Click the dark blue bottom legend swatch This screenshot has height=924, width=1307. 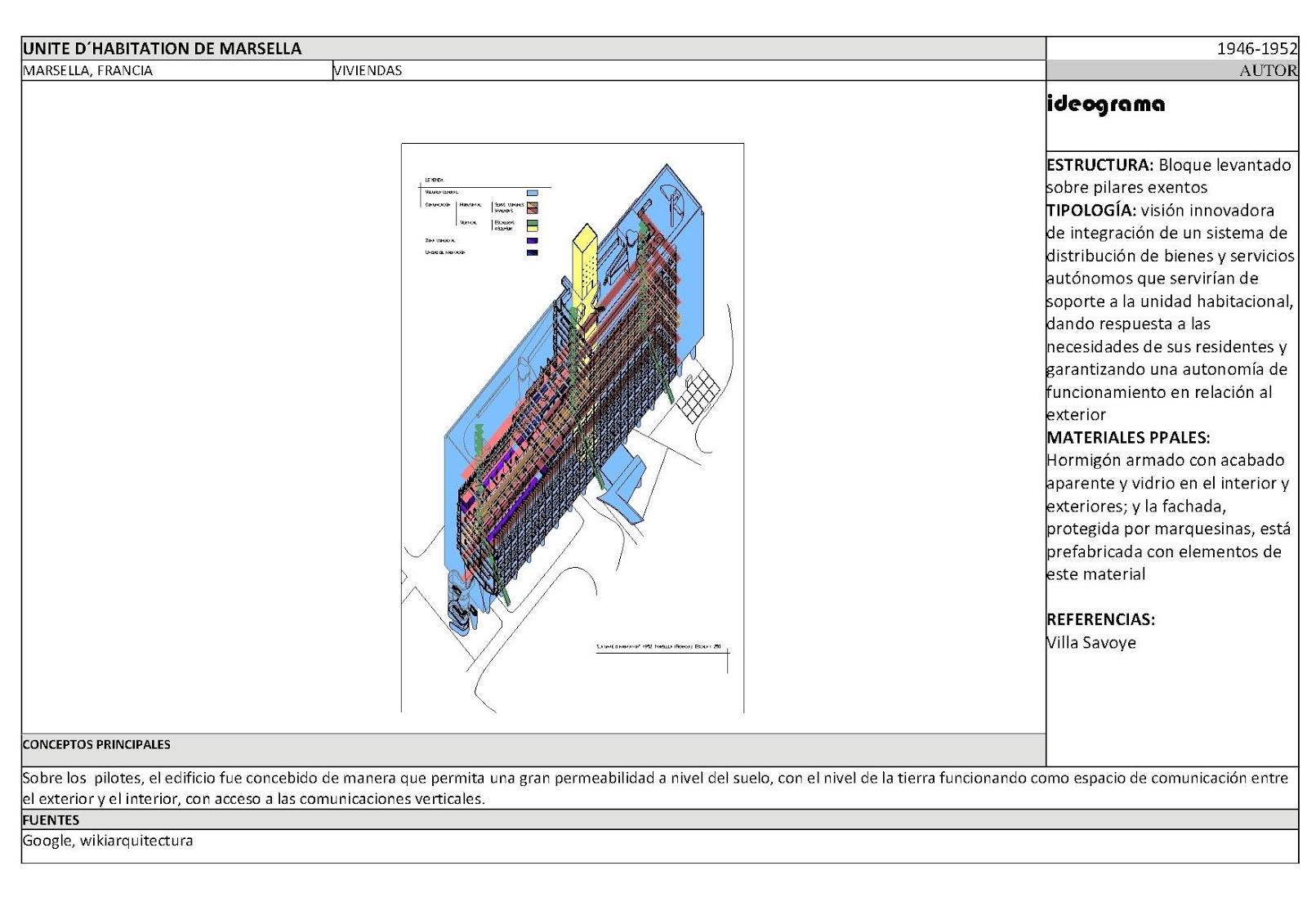pos(533,252)
